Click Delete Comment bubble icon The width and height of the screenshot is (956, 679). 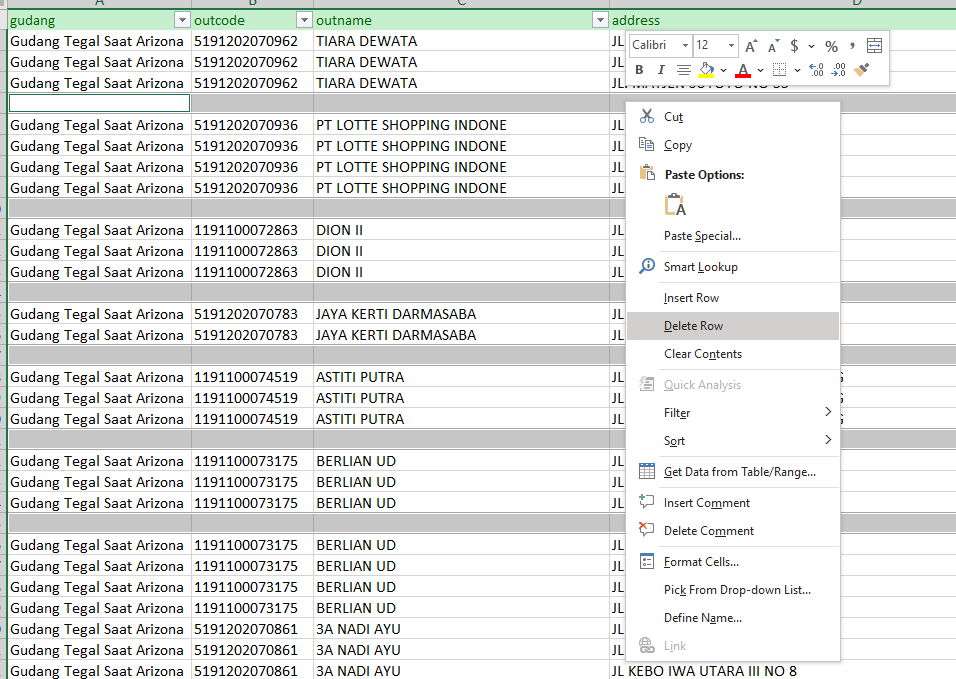(x=646, y=530)
